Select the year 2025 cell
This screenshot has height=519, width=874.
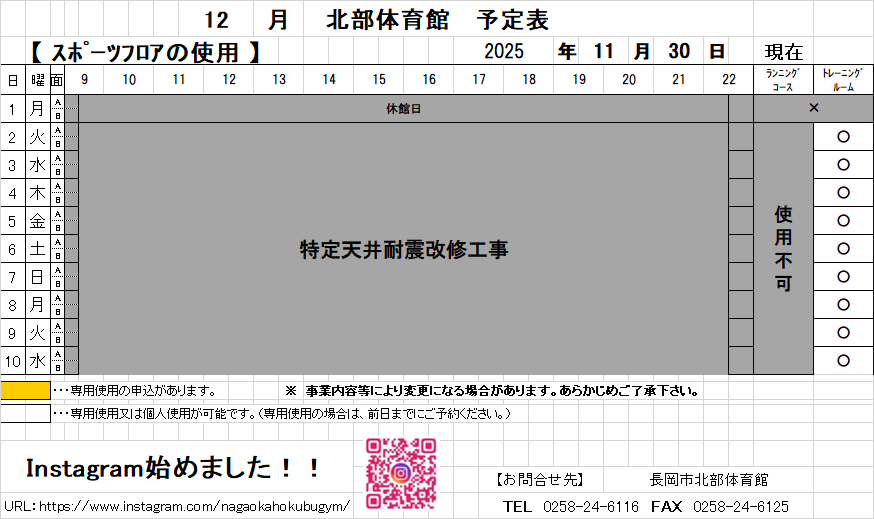point(503,51)
